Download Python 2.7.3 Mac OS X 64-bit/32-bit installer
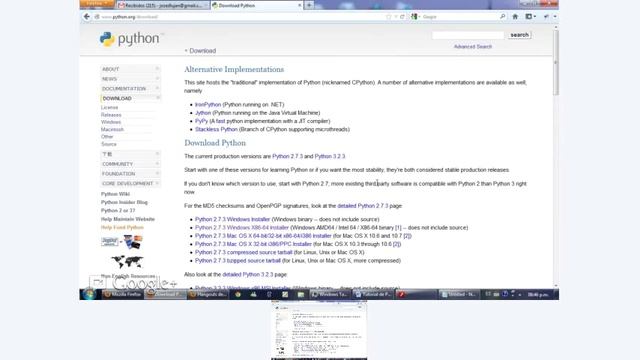Viewport: 640px width, 360px height. [x=263, y=236]
